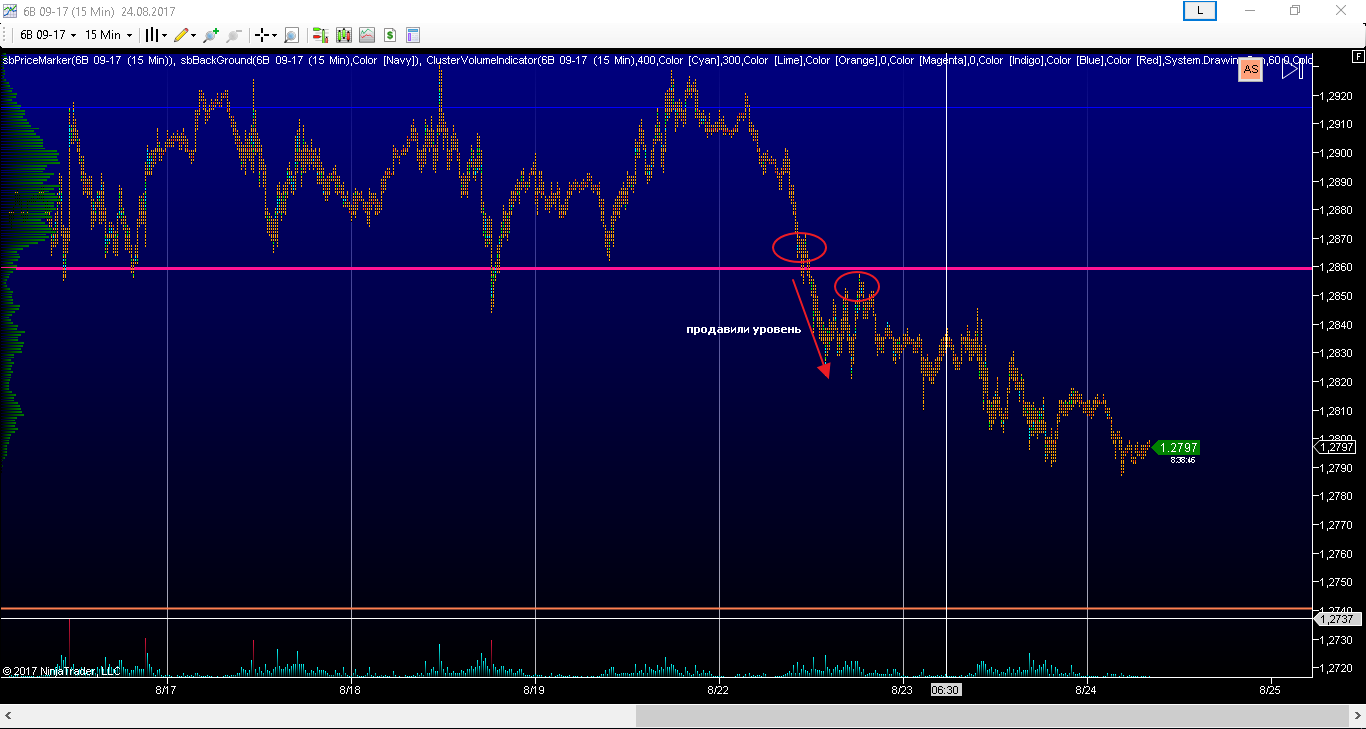1366x729 pixels.
Task: Click the 8/22 date label
Action: tap(718, 690)
